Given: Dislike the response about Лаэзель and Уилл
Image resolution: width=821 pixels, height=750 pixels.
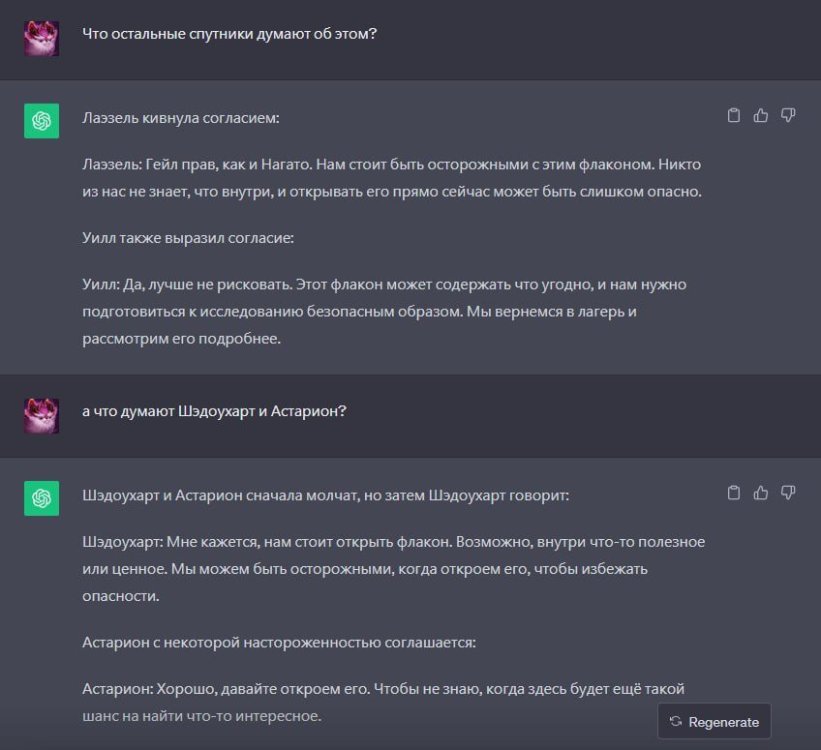Looking at the screenshot, I should click(x=788, y=116).
